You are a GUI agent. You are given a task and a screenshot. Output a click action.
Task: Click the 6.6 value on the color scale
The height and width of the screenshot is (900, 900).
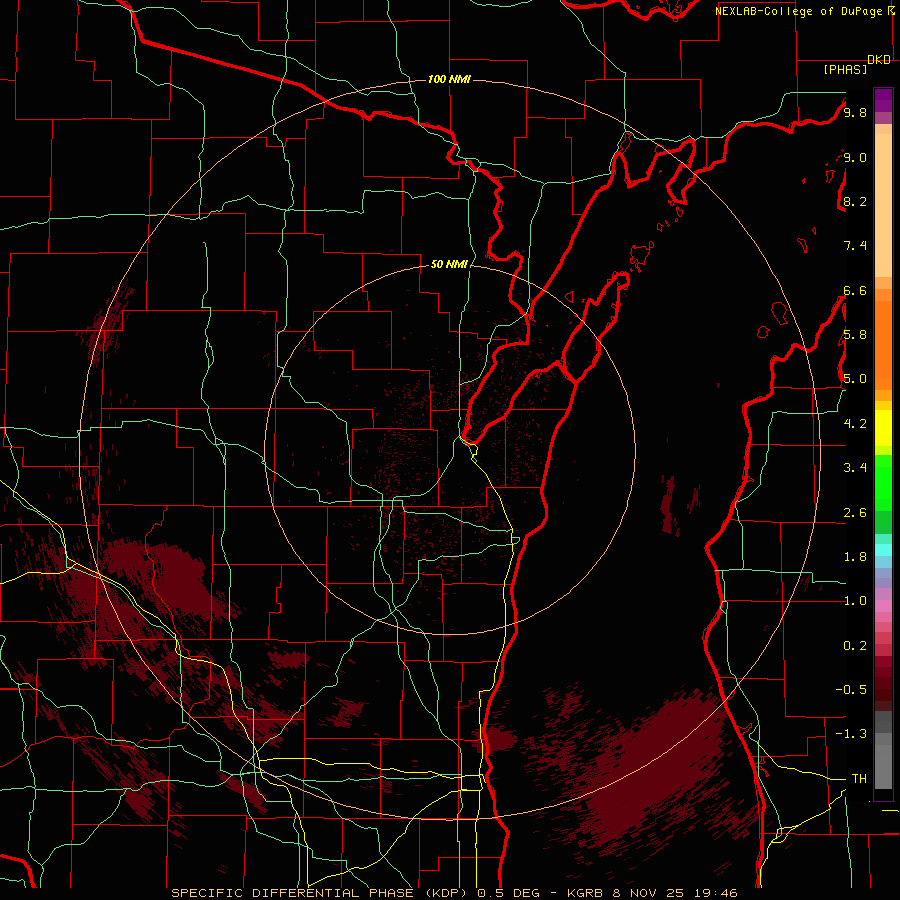(x=855, y=290)
